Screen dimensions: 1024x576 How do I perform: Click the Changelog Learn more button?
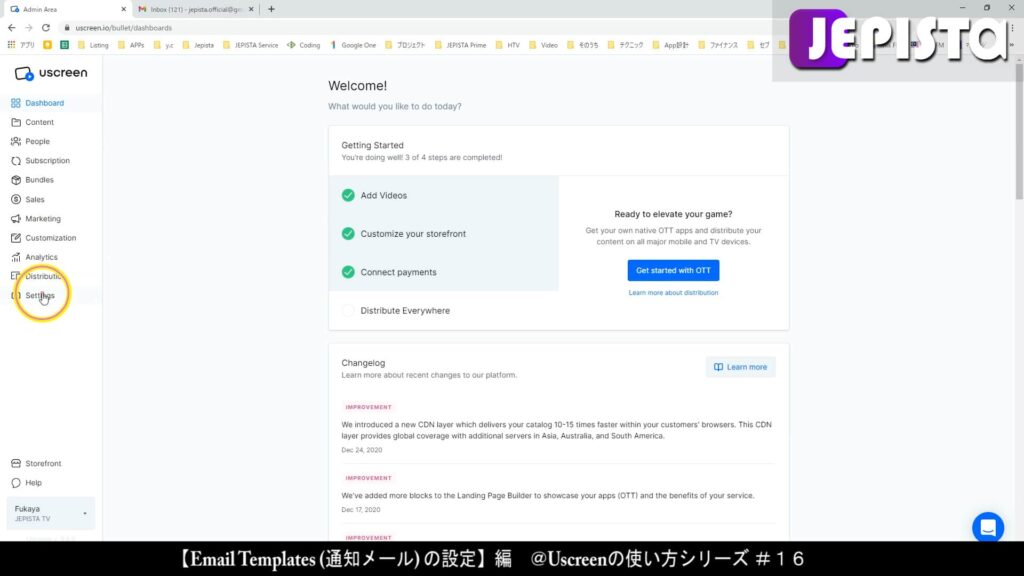[741, 367]
